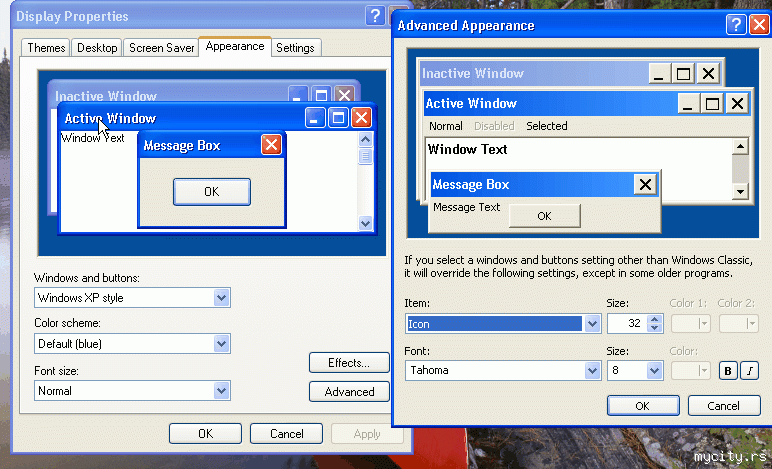Click maximize icon on classic Active Window preview
The height and width of the screenshot is (469, 772).
coord(712,103)
